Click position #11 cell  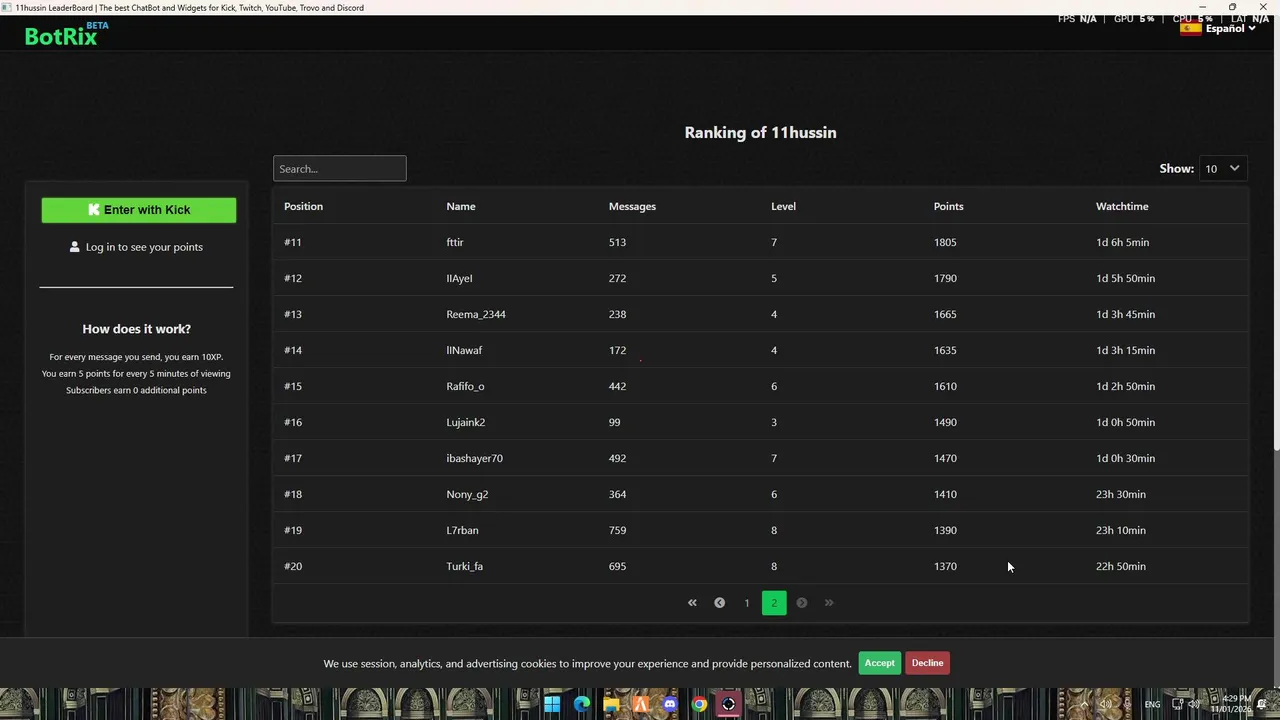(x=293, y=242)
